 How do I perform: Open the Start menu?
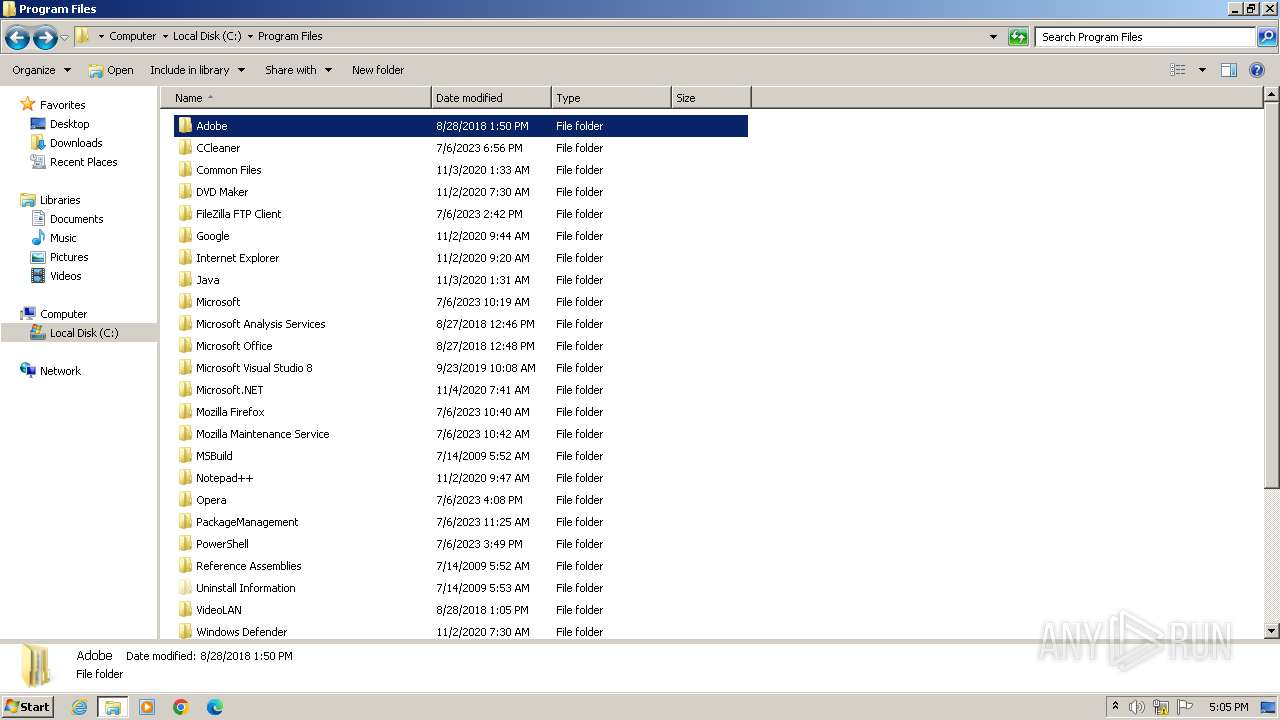(28, 706)
